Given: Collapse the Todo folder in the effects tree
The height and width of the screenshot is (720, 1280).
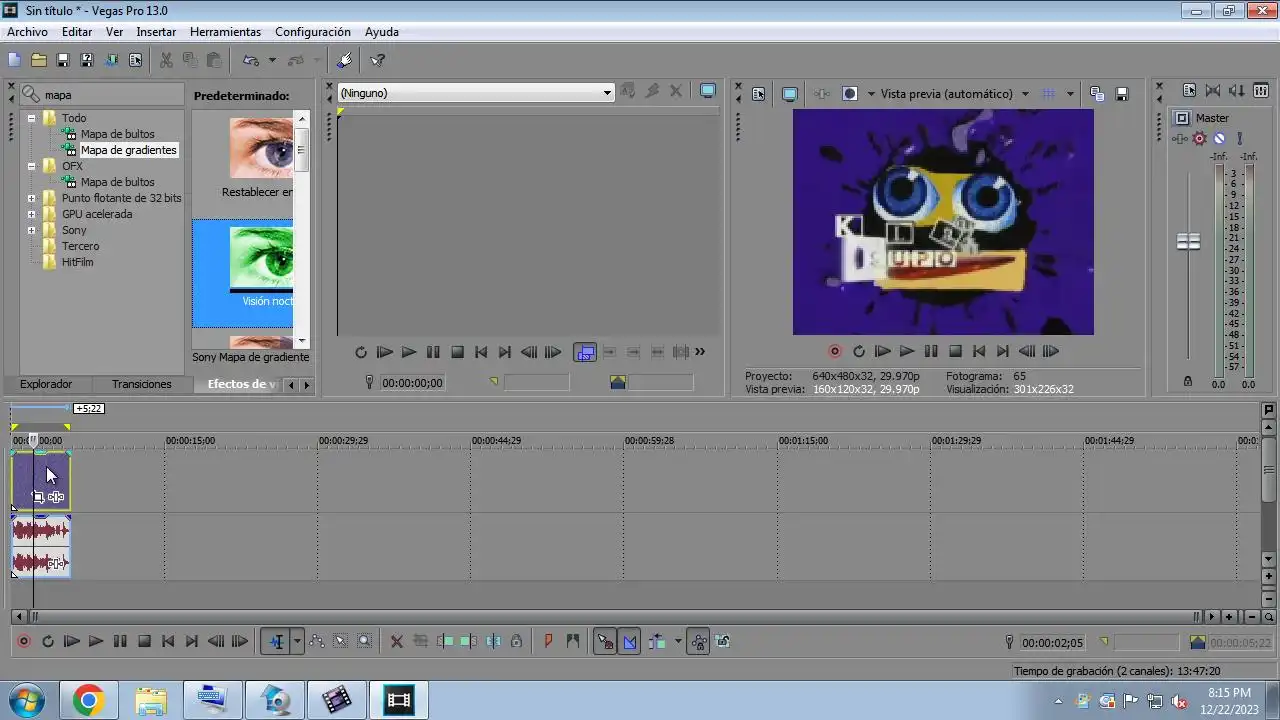Looking at the screenshot, I should click(x=31, y=118).
